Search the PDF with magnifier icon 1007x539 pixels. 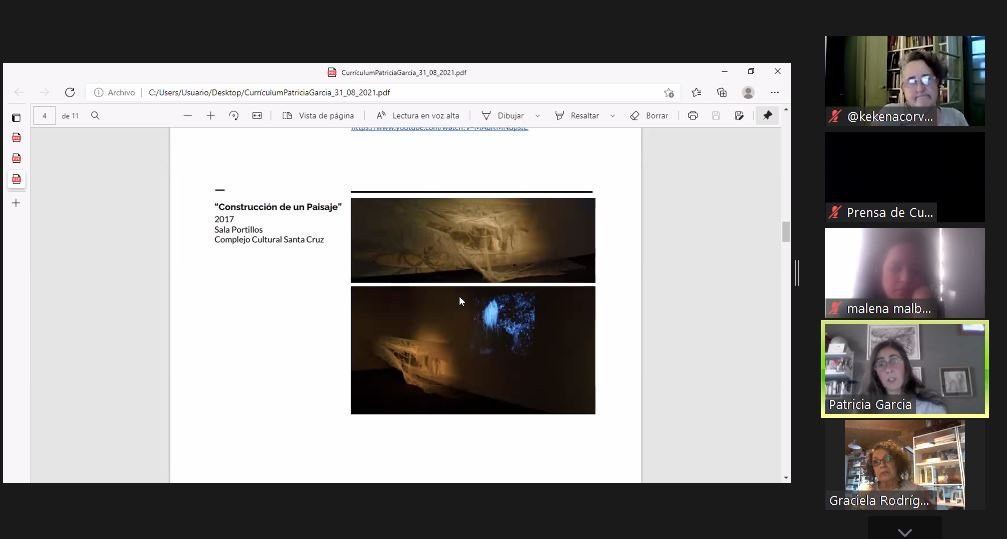[95, 116]
